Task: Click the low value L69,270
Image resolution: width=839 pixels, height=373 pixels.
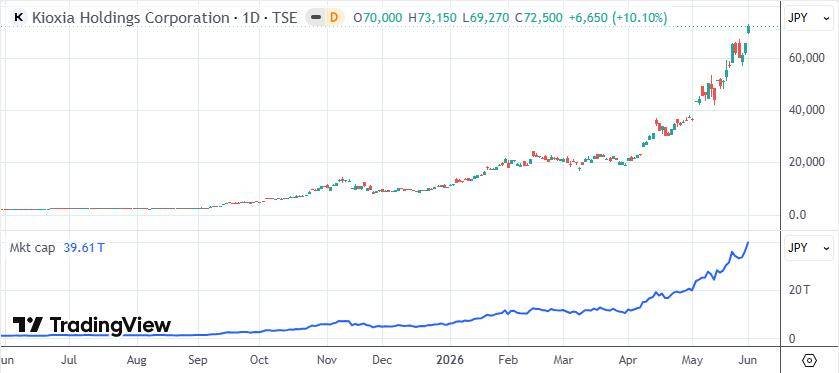Action: point(485,18)
